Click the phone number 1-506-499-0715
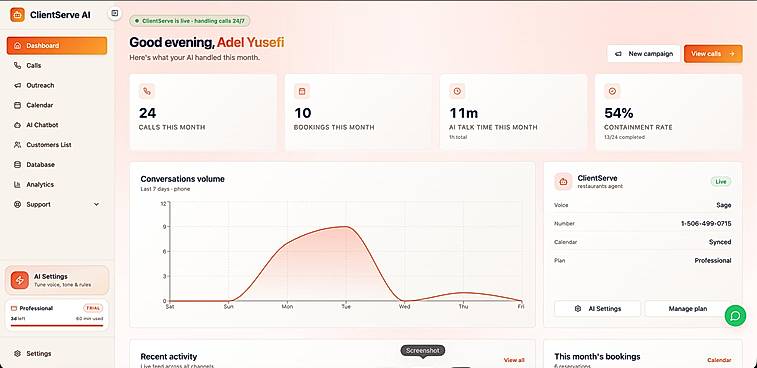Image resolution: width=757 pixels, height=368 pixels. pyautogui.click(x=706, y=224)
